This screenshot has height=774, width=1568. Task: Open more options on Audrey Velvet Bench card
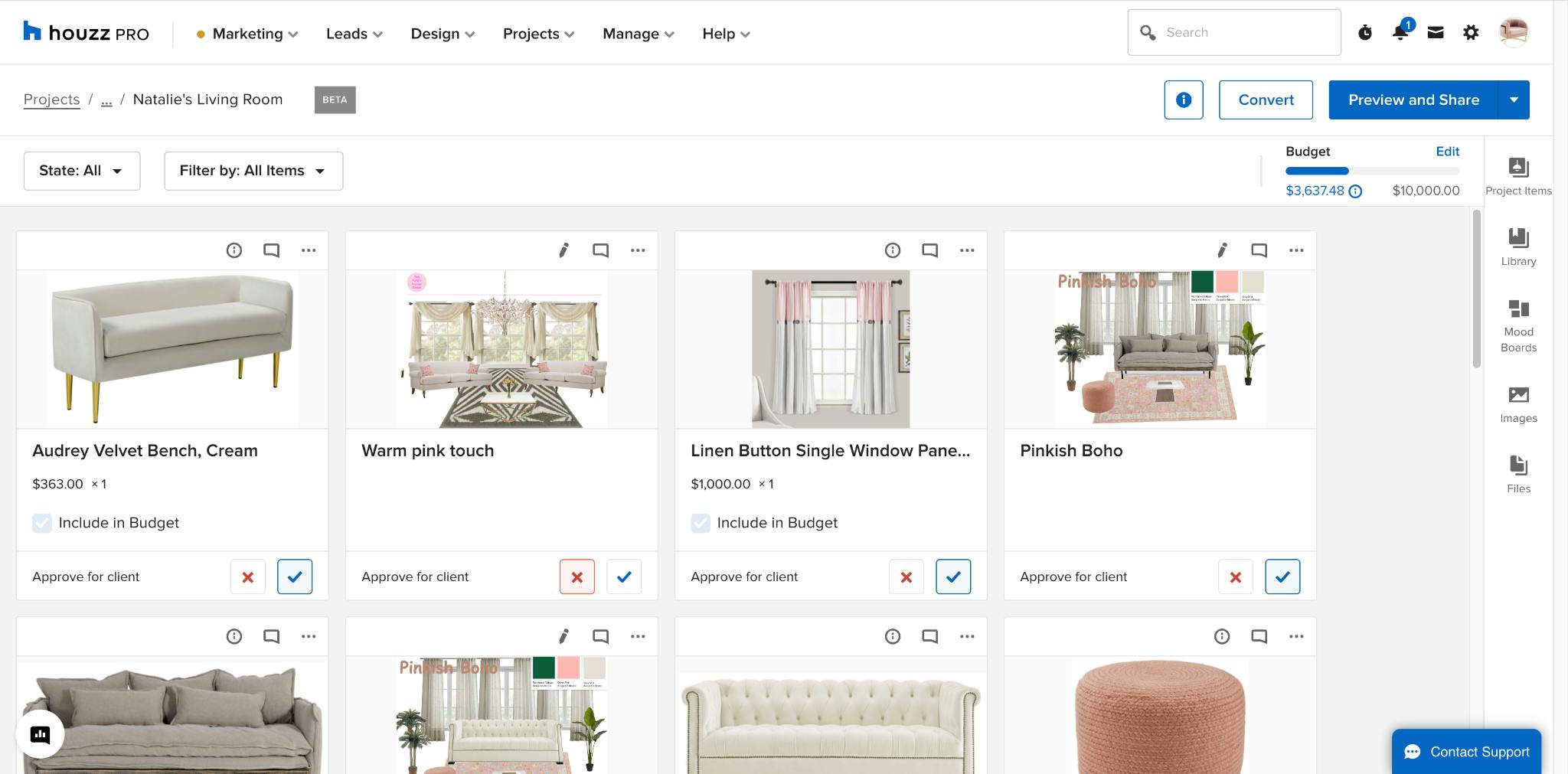point(309,250)
